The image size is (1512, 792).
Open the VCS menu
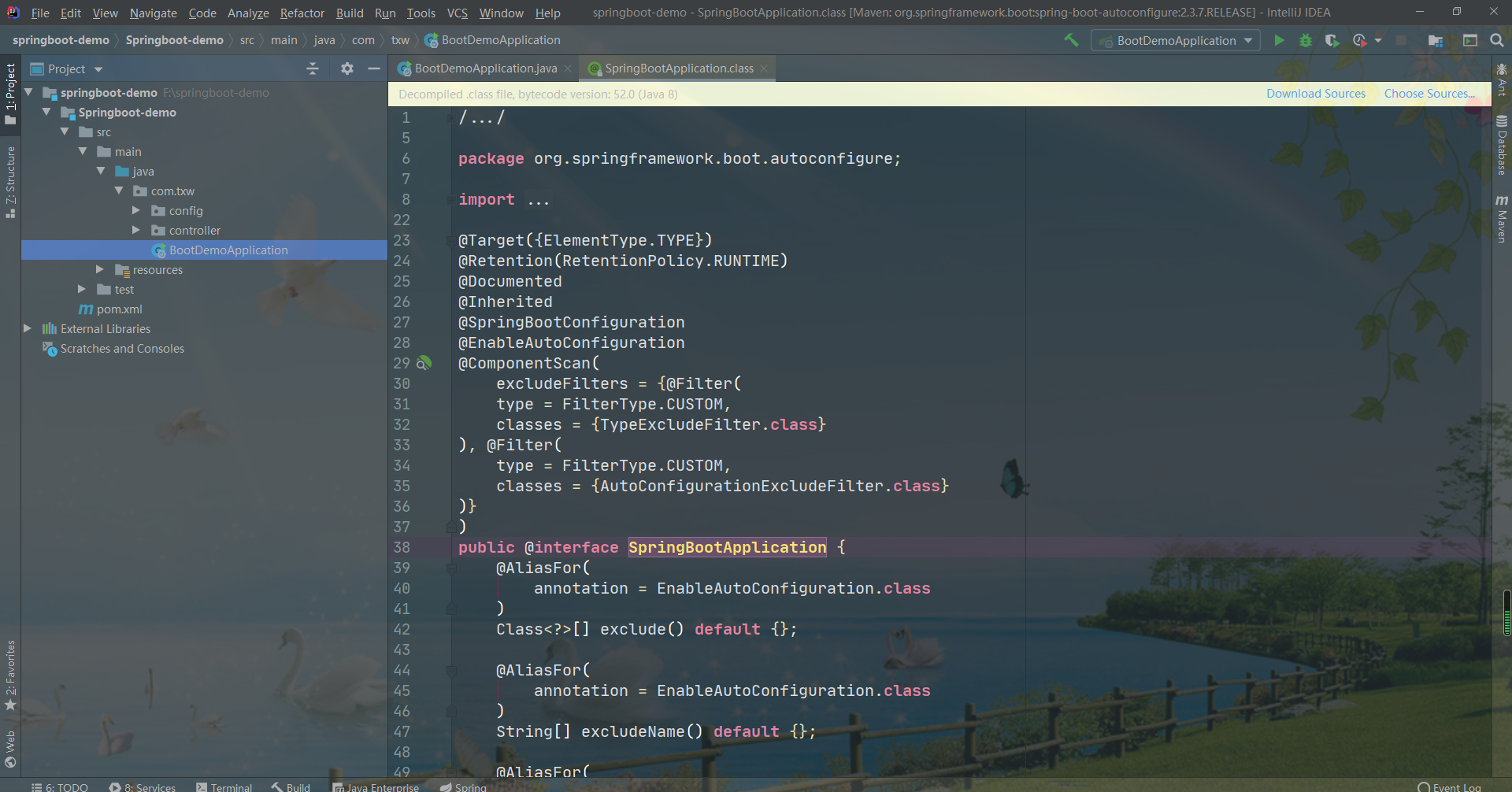[x=457, y=13]
